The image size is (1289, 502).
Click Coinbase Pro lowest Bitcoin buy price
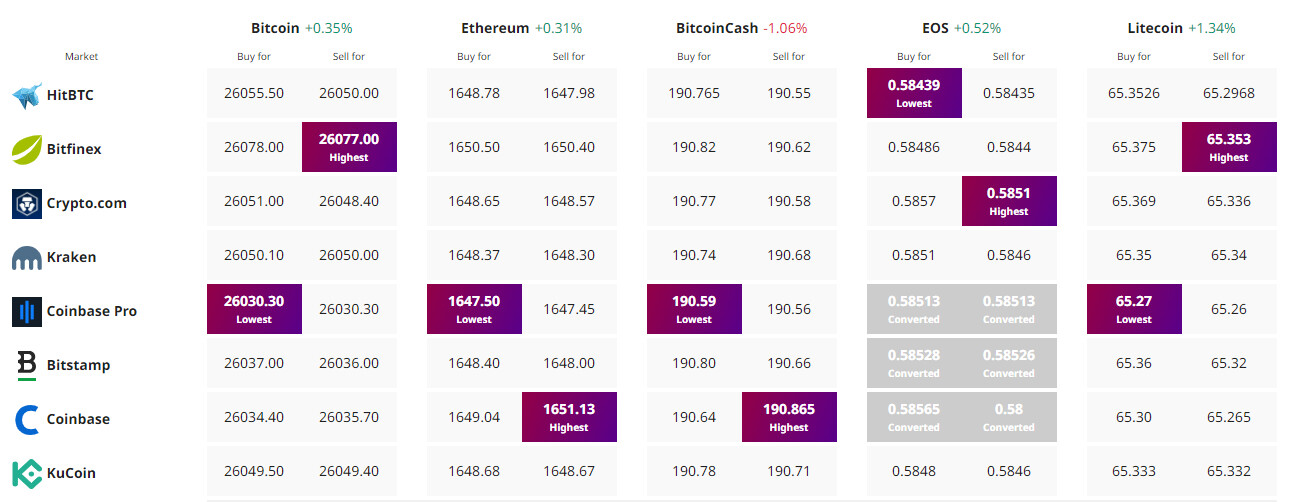254,309
